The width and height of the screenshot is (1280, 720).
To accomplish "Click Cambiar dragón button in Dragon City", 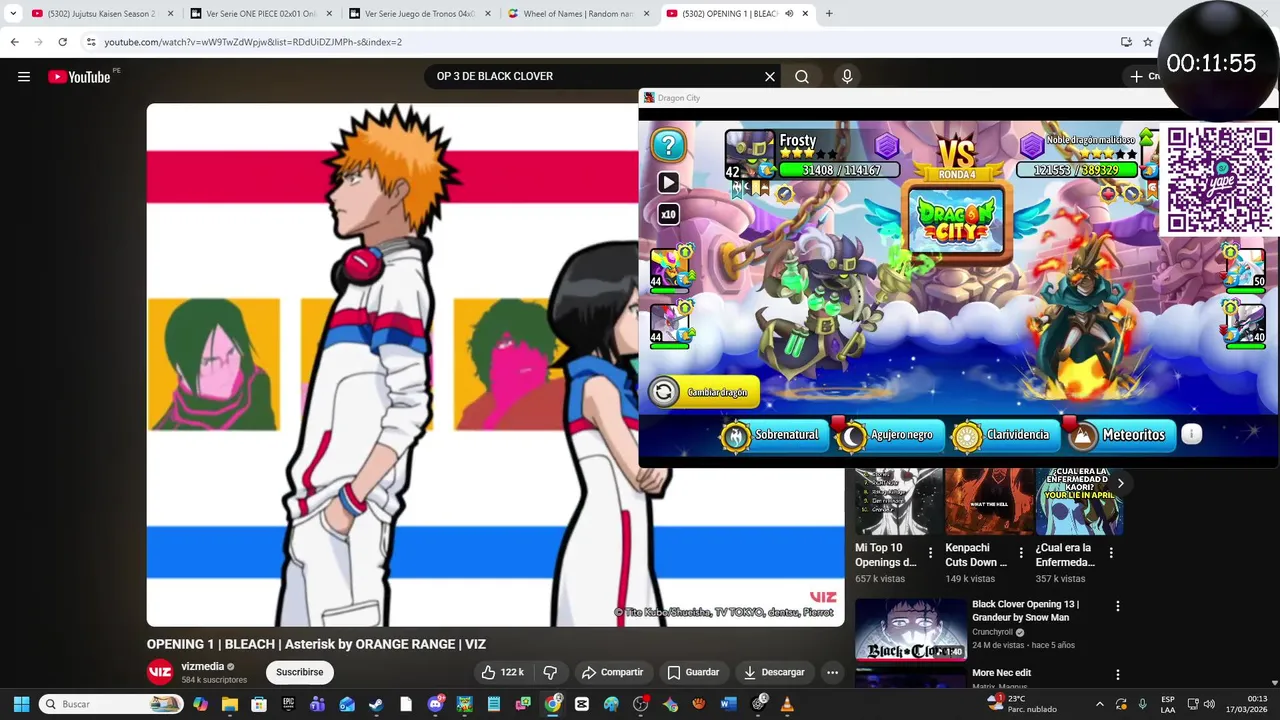I will [704, 392].
